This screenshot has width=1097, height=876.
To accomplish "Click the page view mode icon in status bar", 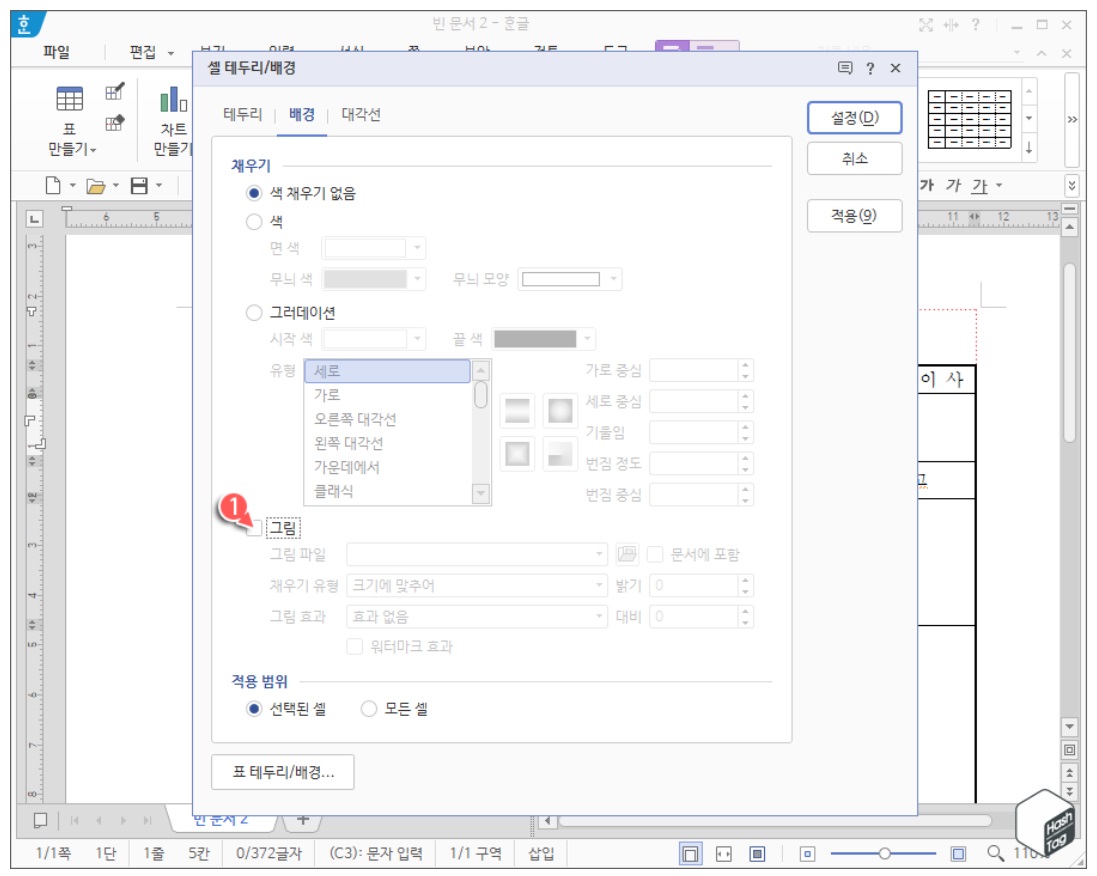I will point(690,854).
